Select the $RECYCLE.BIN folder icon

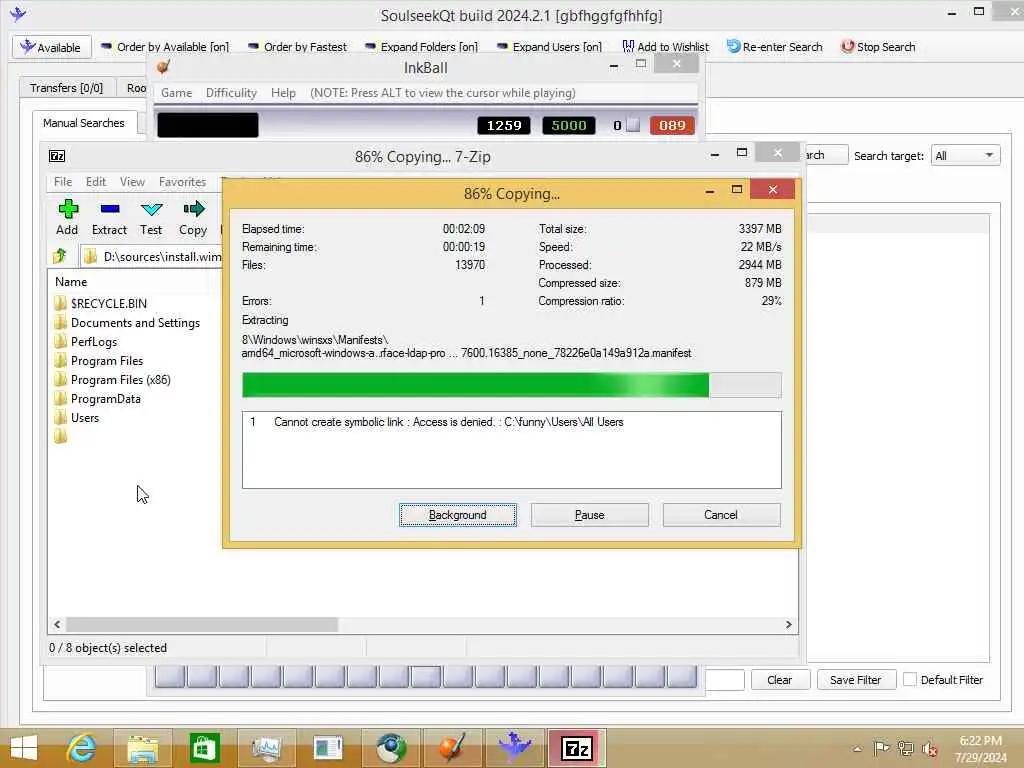click(x=61, y=303)
